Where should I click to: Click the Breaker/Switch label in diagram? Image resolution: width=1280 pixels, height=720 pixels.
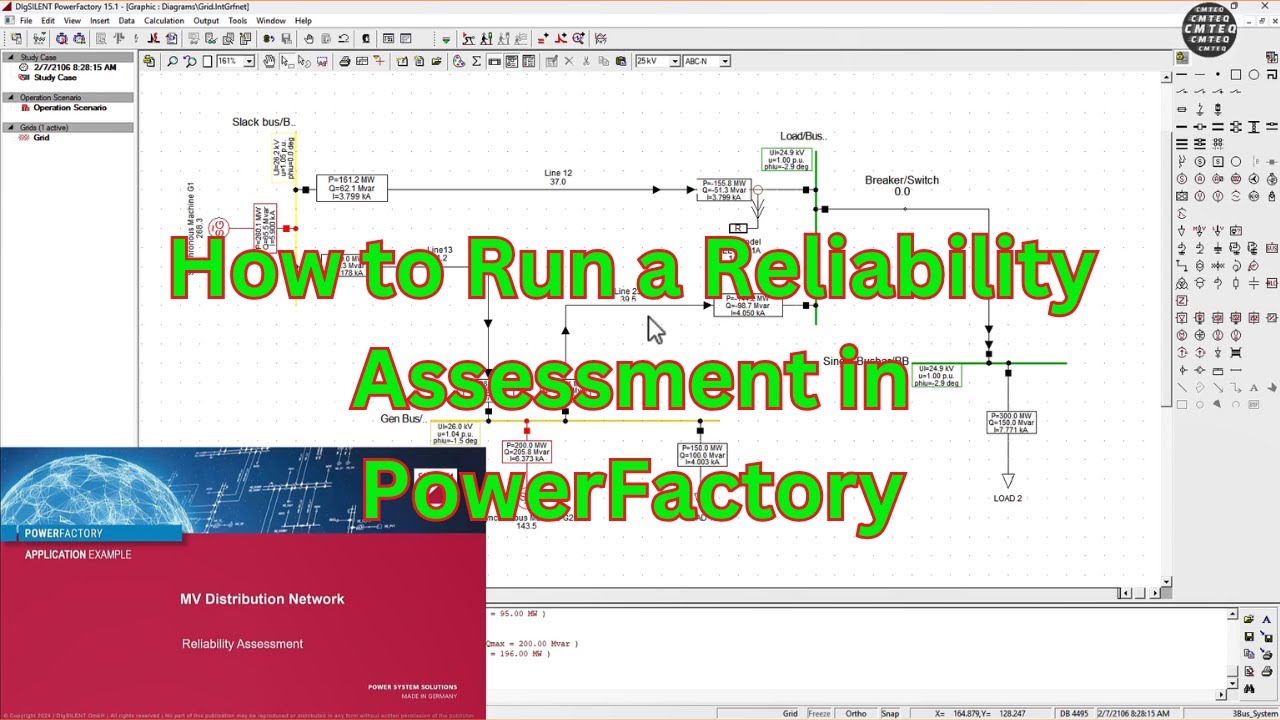tap(902, 180)
